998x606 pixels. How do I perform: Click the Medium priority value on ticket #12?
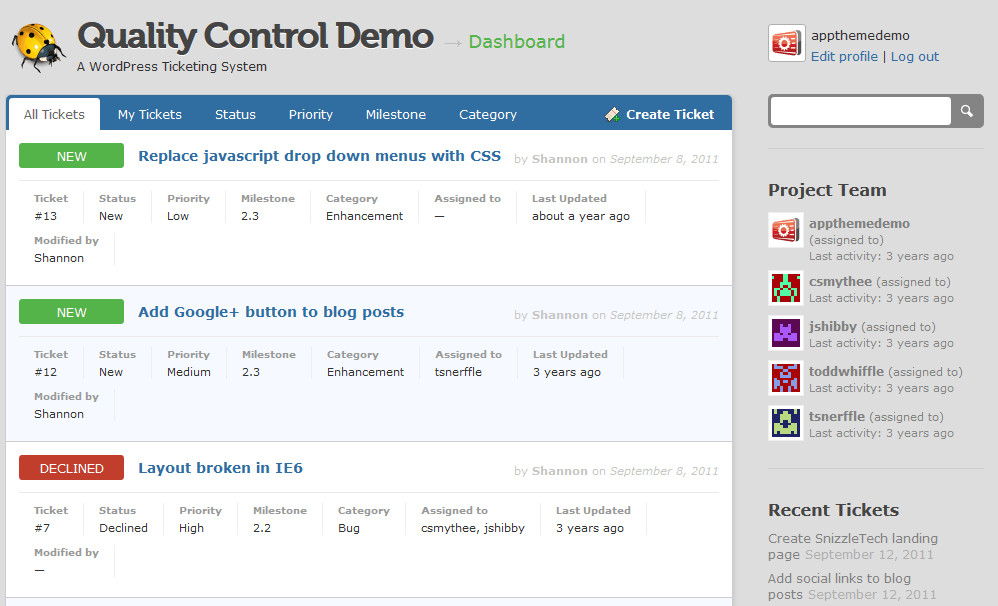188,372
